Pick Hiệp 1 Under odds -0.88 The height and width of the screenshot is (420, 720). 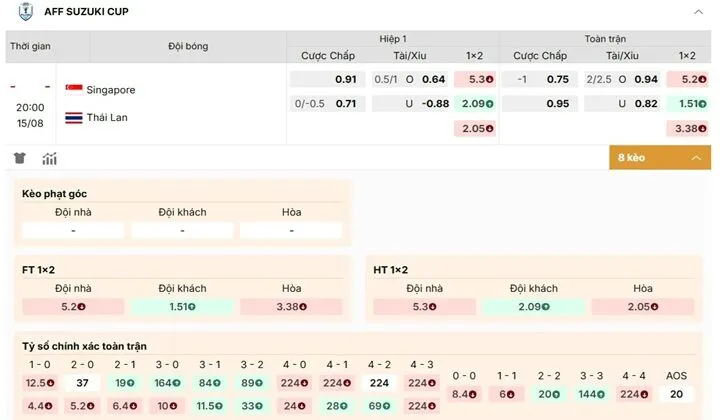point(410,104)
